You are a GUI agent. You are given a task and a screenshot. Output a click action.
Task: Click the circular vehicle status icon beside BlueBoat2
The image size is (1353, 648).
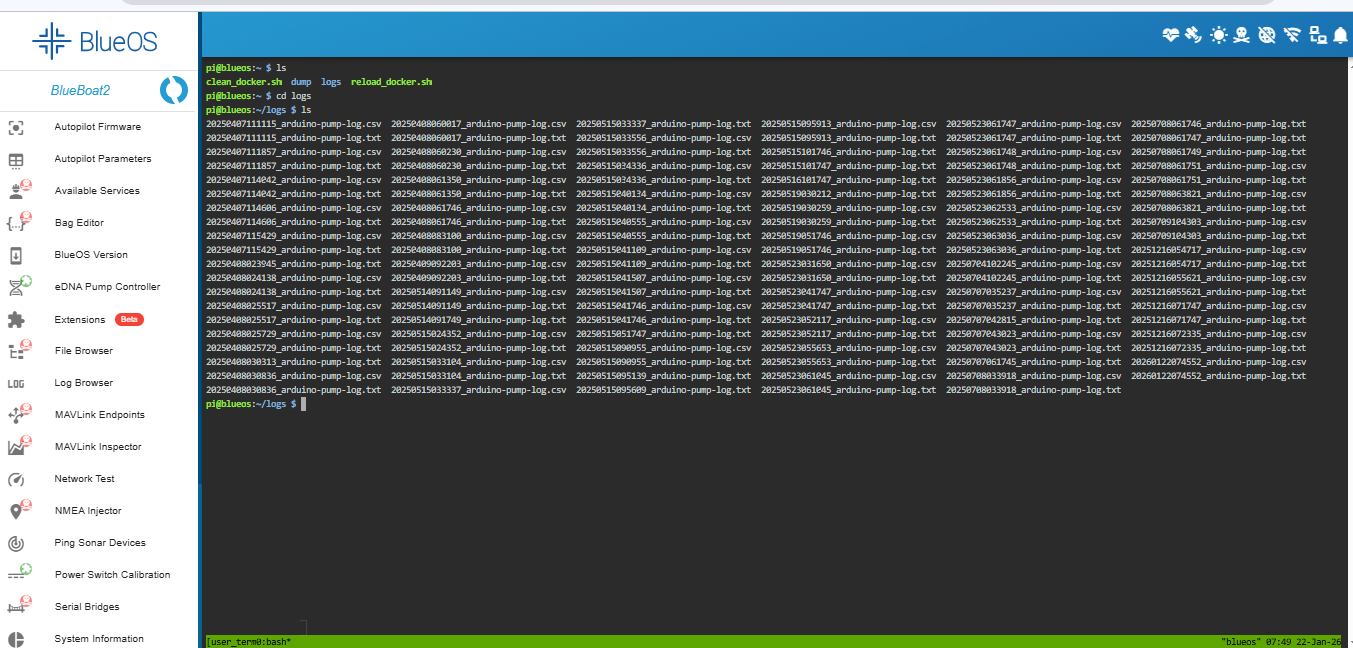point(174,90)
